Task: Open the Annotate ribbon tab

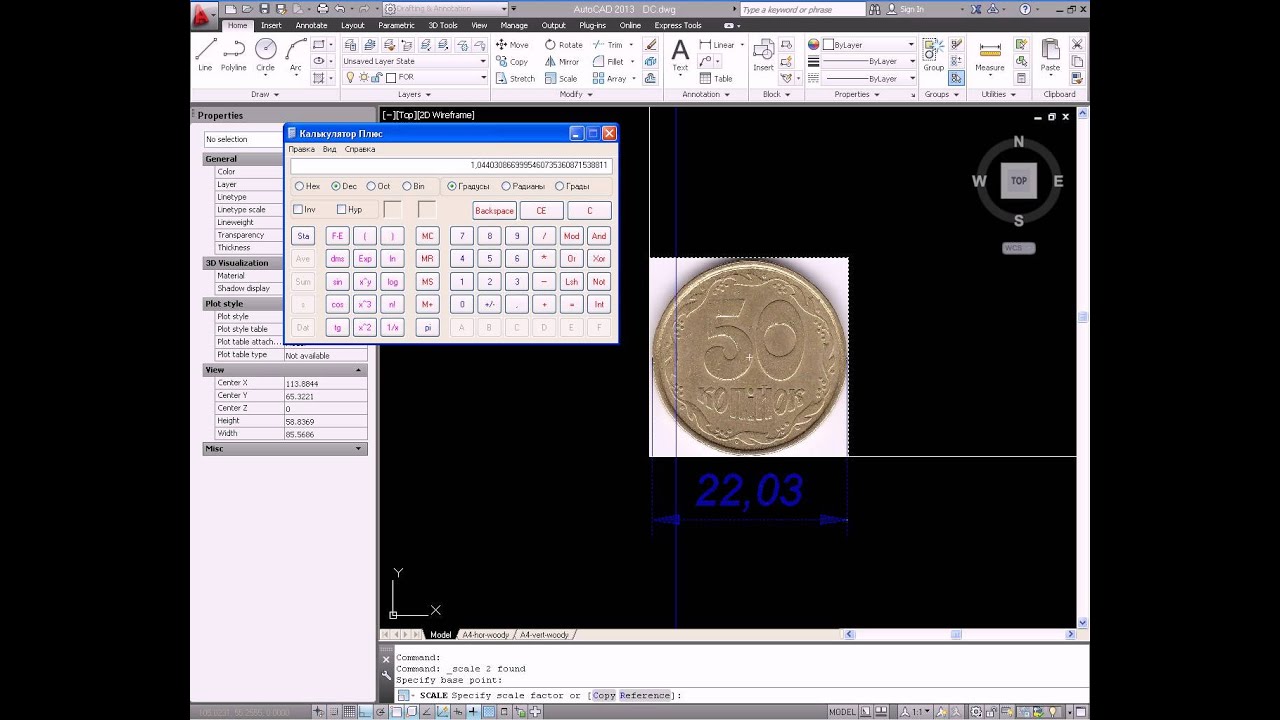Action: pyautogui.click(x=311, y=25)
